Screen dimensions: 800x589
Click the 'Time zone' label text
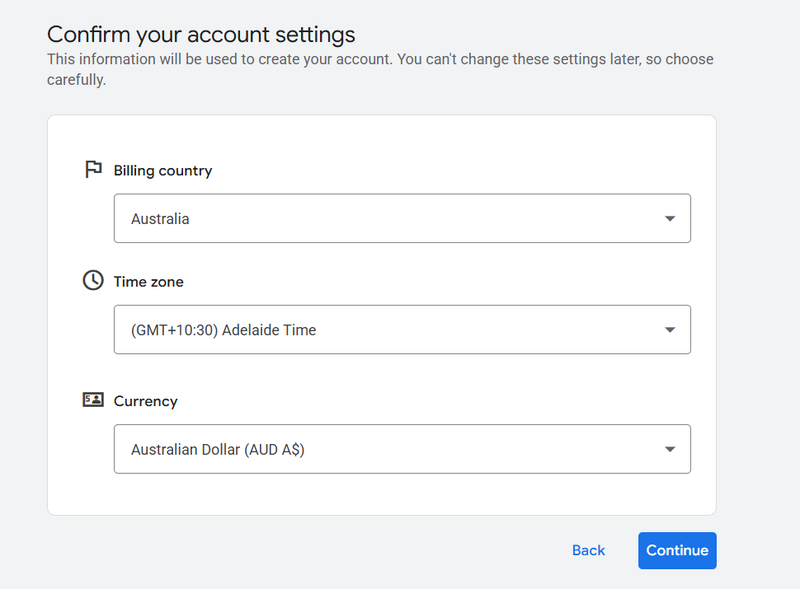click(149, 282)
